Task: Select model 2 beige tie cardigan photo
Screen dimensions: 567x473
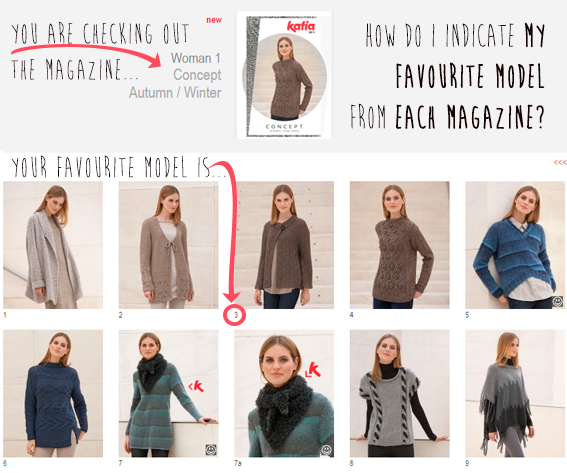Action: [x=169, y=245]
